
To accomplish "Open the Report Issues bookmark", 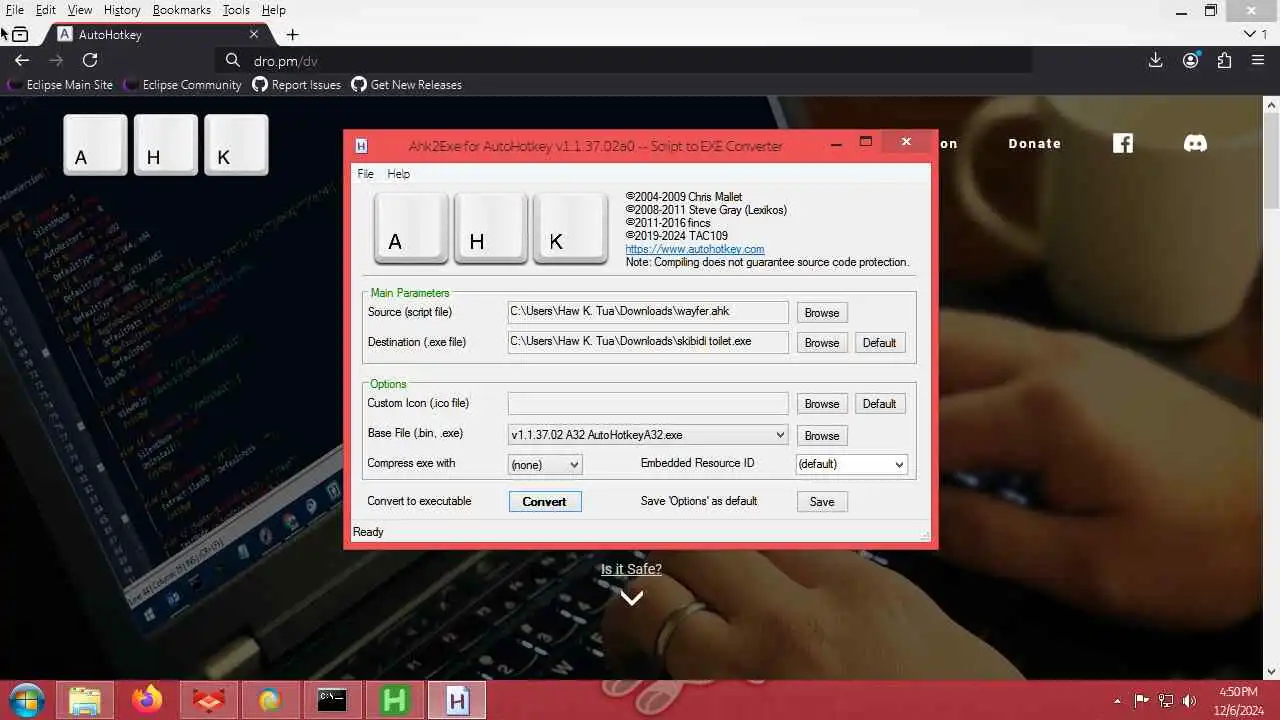I will click(x=297, y=85).
